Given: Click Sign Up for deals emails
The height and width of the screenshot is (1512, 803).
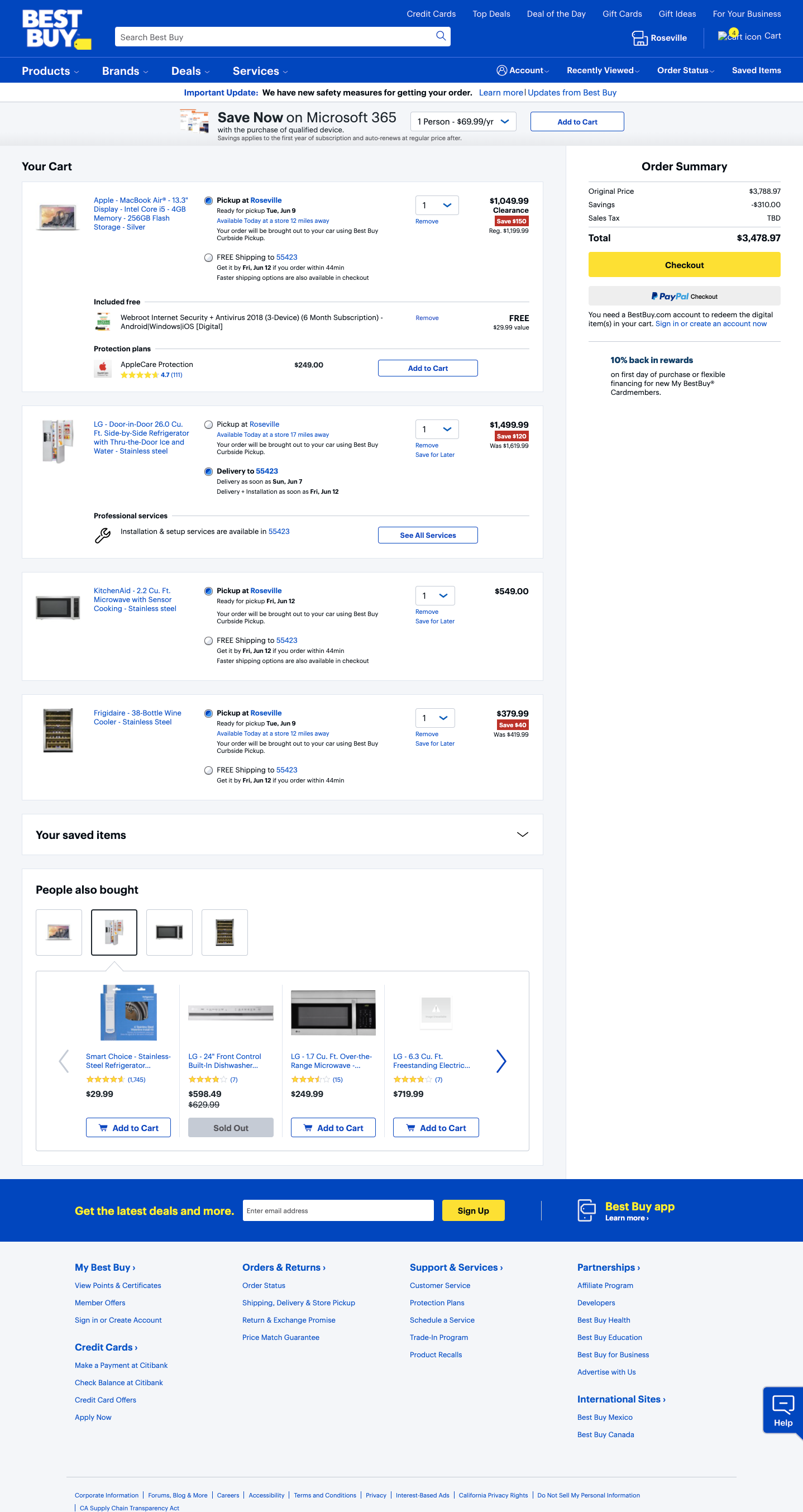Looking at the screenshot, I should 473,1210.
